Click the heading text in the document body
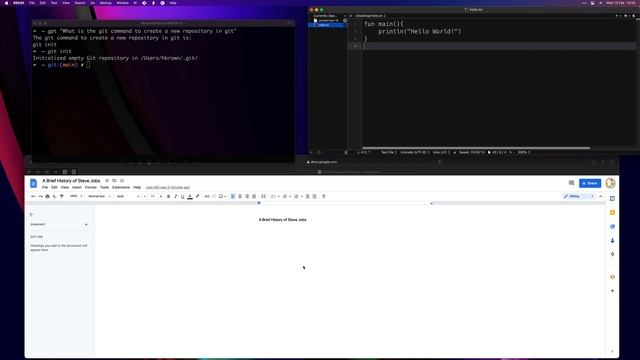640x360 pixels. click(282, 220)
